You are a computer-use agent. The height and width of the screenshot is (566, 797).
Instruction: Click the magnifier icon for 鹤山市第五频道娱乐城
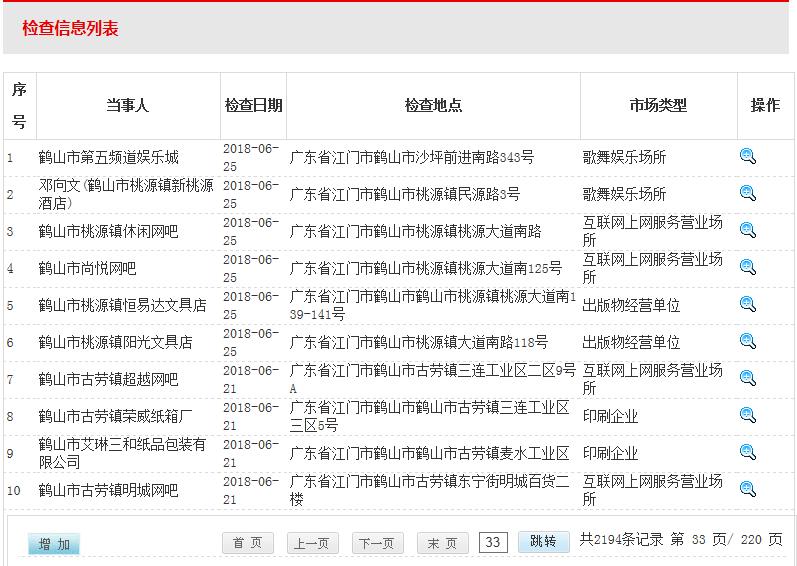point(748,156)
